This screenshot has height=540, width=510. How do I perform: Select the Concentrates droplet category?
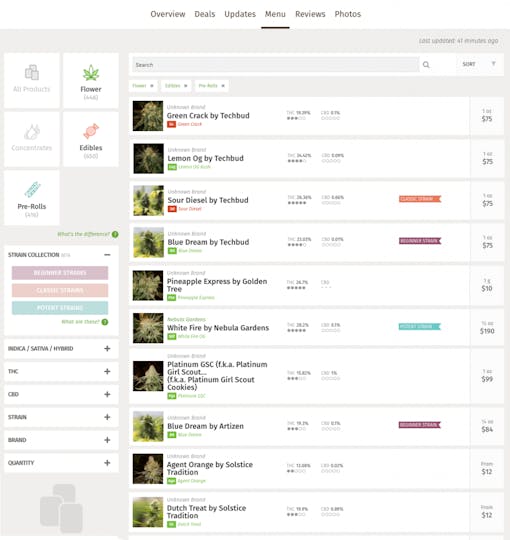(x=32, y=132)
